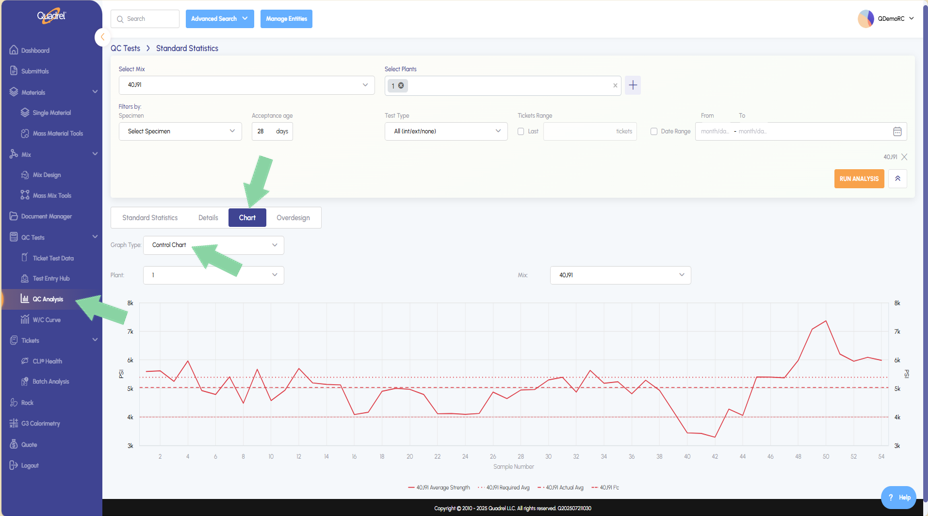The image size is (928, 516).
Task: Click the user avatar icon
Action: pyautogui.click(x=866, y=19)
